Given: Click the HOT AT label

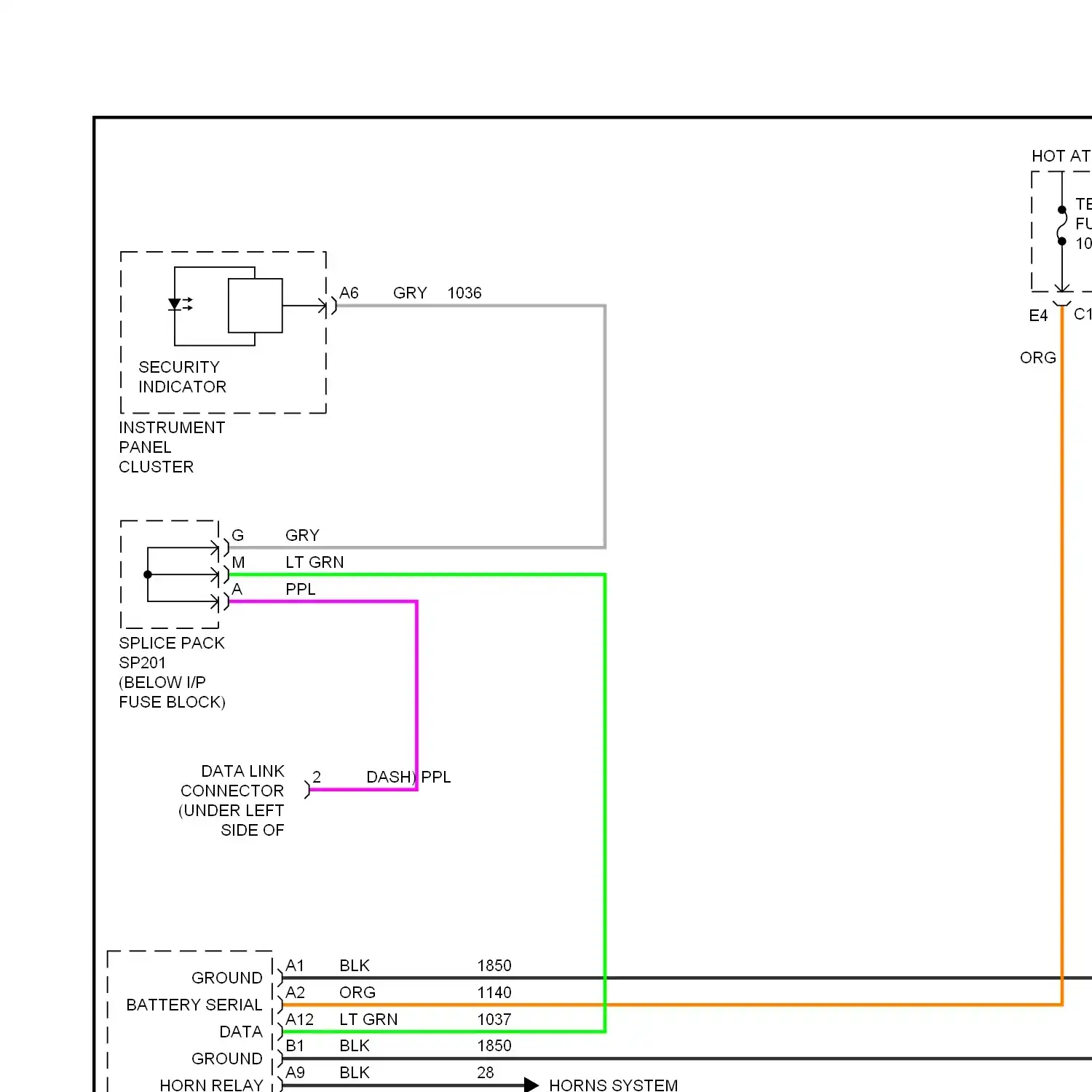Looking at the screenshot, I should coord(1061,156).
